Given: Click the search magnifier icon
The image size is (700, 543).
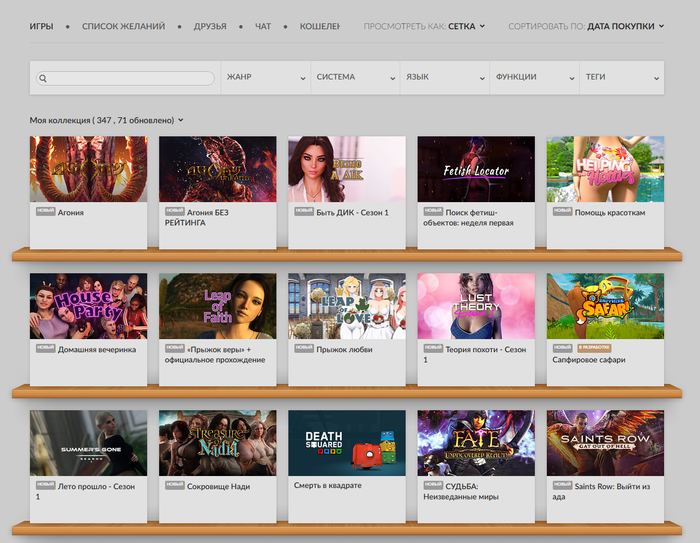Looking at the screenshot, I should coord(44,78).
